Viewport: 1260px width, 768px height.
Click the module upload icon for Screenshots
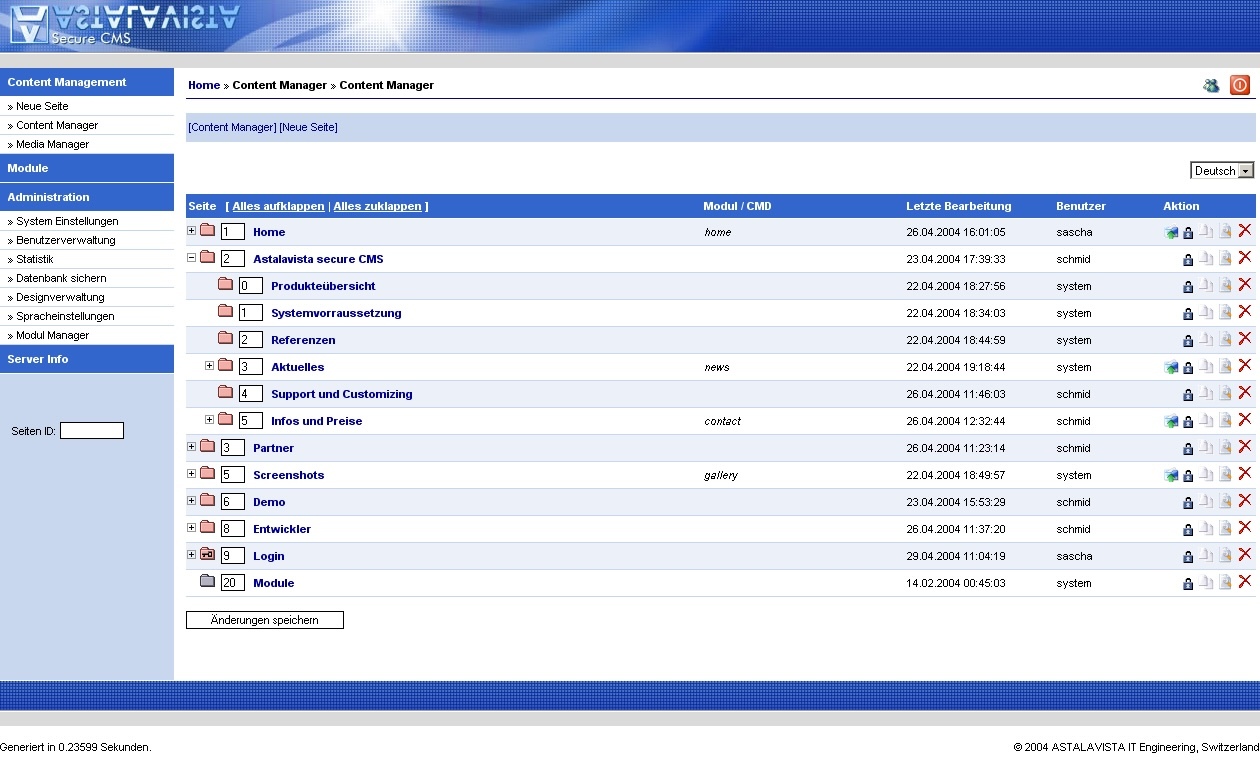coord(1171,476)
